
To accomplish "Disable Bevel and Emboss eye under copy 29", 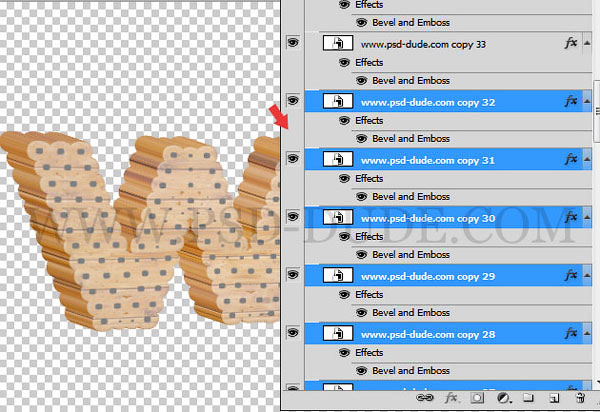I will point(362,313).
